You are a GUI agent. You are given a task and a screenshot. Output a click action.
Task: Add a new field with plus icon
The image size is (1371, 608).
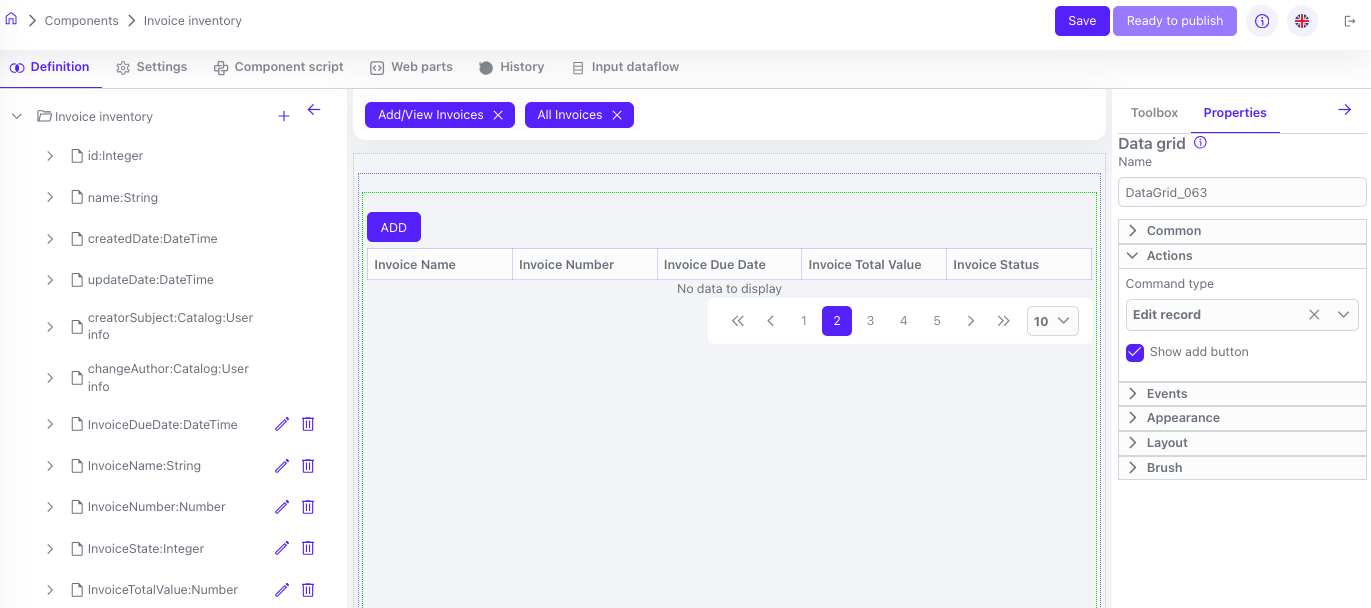click(x=284, y=117)
